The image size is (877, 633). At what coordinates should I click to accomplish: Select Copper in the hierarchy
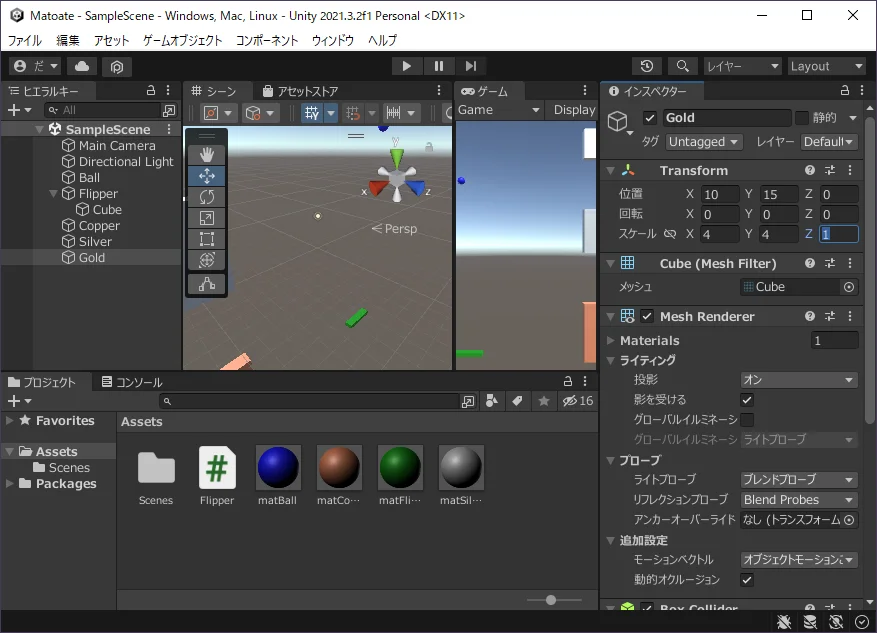coord(99,225)
